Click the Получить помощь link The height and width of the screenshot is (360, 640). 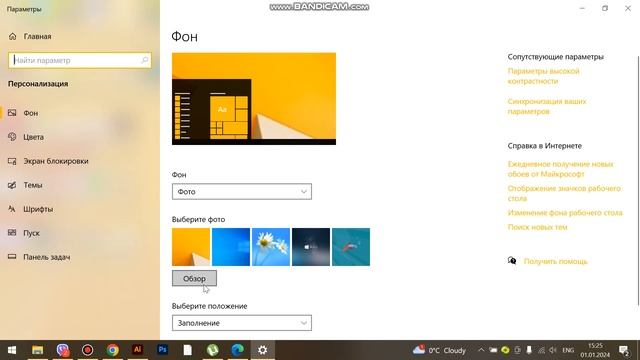click(x=556, y=261)
